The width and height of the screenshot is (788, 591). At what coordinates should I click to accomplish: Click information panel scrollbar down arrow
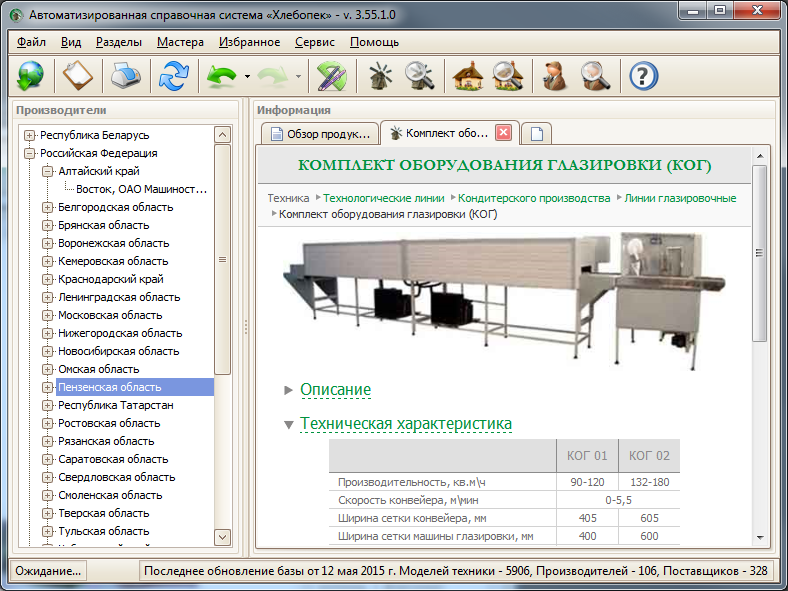pos(760,538)
